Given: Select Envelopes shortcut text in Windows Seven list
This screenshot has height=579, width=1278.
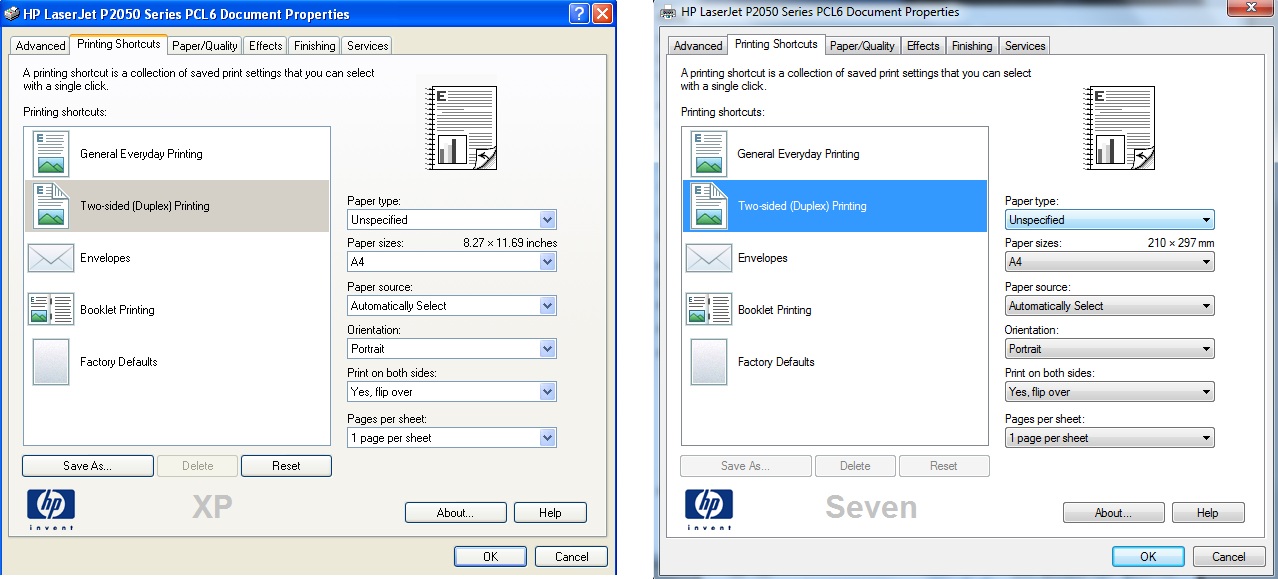Looking at the screenshot, I should pos(762,258).
